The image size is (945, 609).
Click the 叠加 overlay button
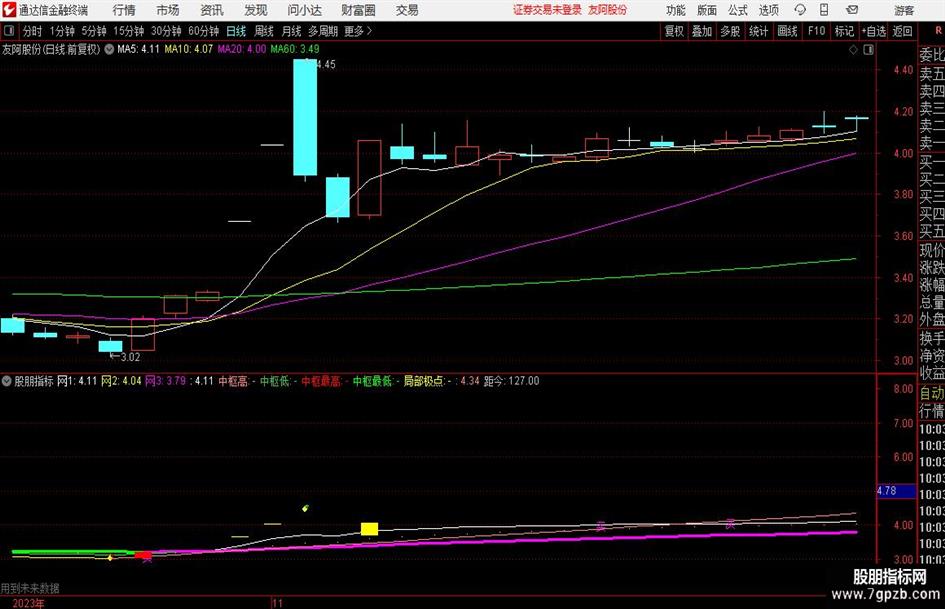702,31
